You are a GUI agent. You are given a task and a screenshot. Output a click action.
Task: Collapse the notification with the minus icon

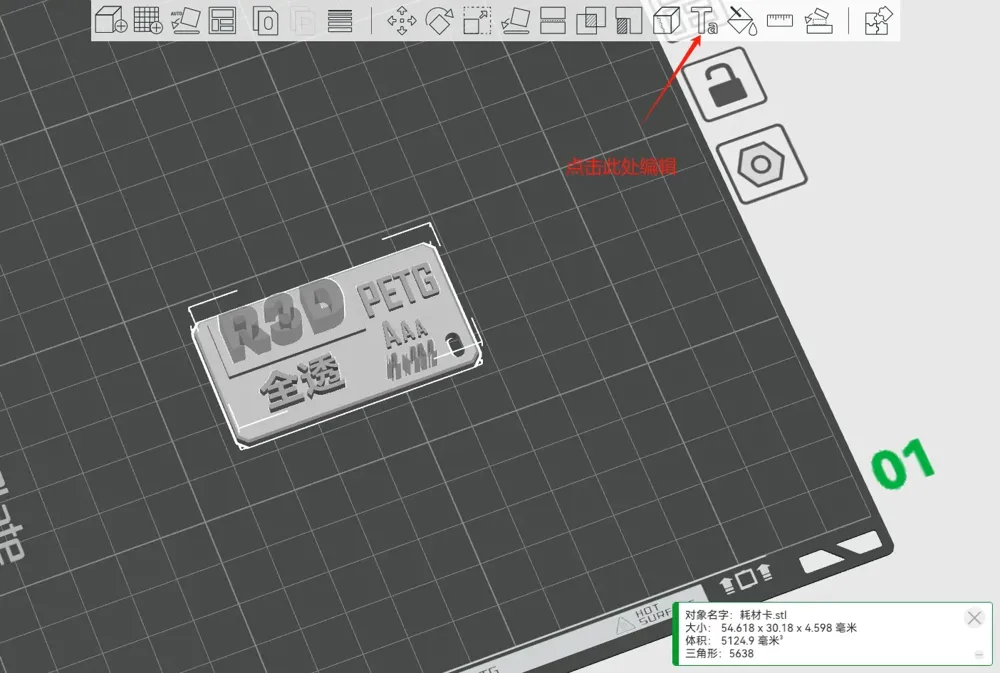coord(979,655)
